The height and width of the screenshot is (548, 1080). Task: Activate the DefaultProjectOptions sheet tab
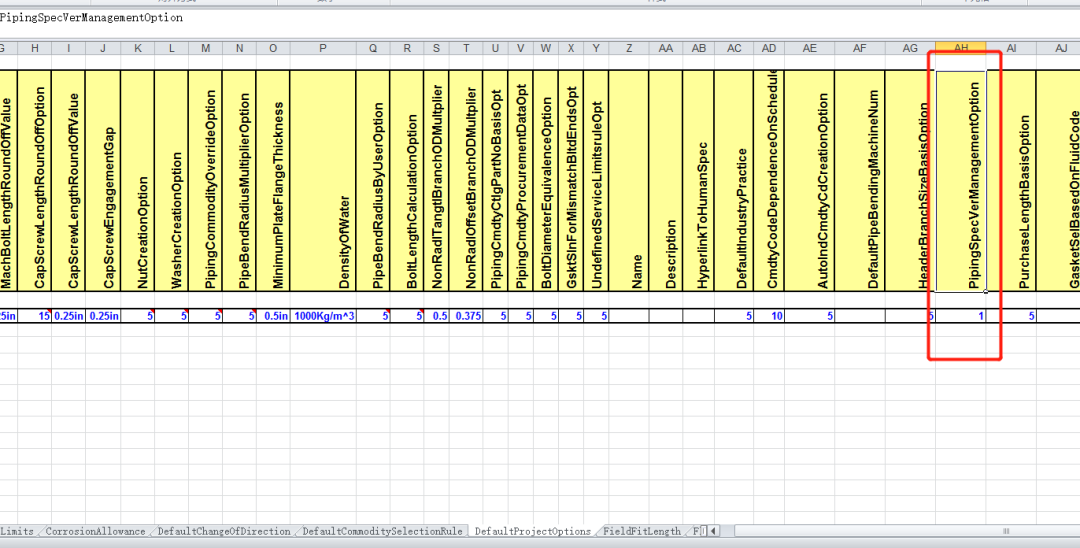coord(532,531)
